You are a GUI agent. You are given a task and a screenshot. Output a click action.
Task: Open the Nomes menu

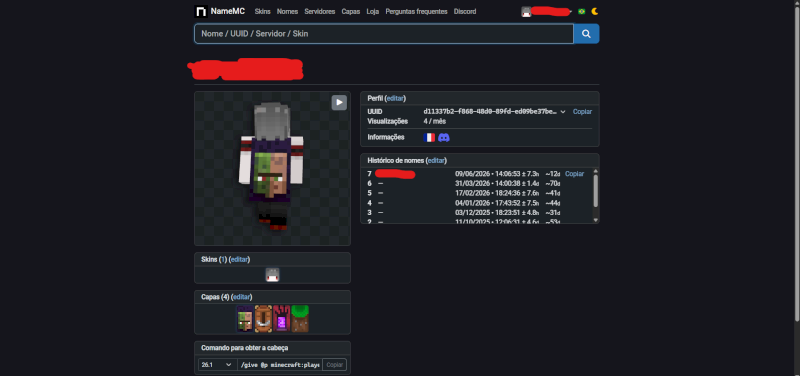pos(287,11)
